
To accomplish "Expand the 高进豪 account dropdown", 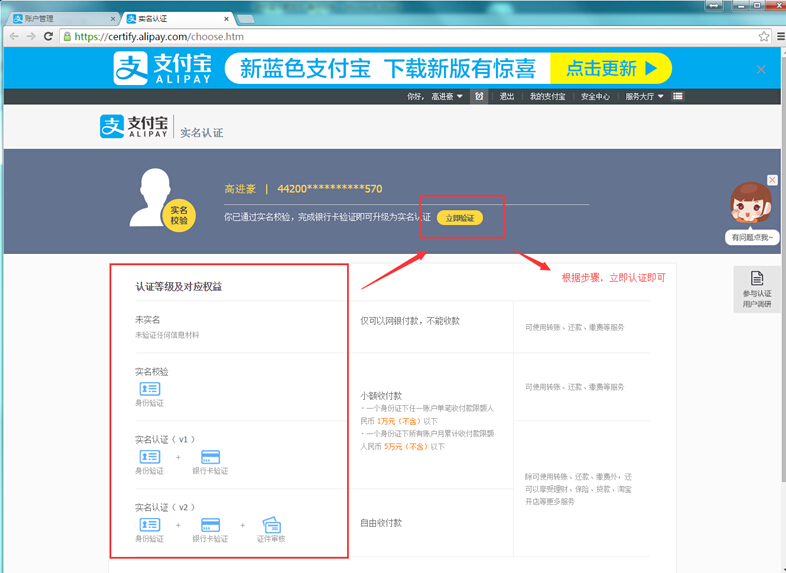I will [x=447, y=96].
